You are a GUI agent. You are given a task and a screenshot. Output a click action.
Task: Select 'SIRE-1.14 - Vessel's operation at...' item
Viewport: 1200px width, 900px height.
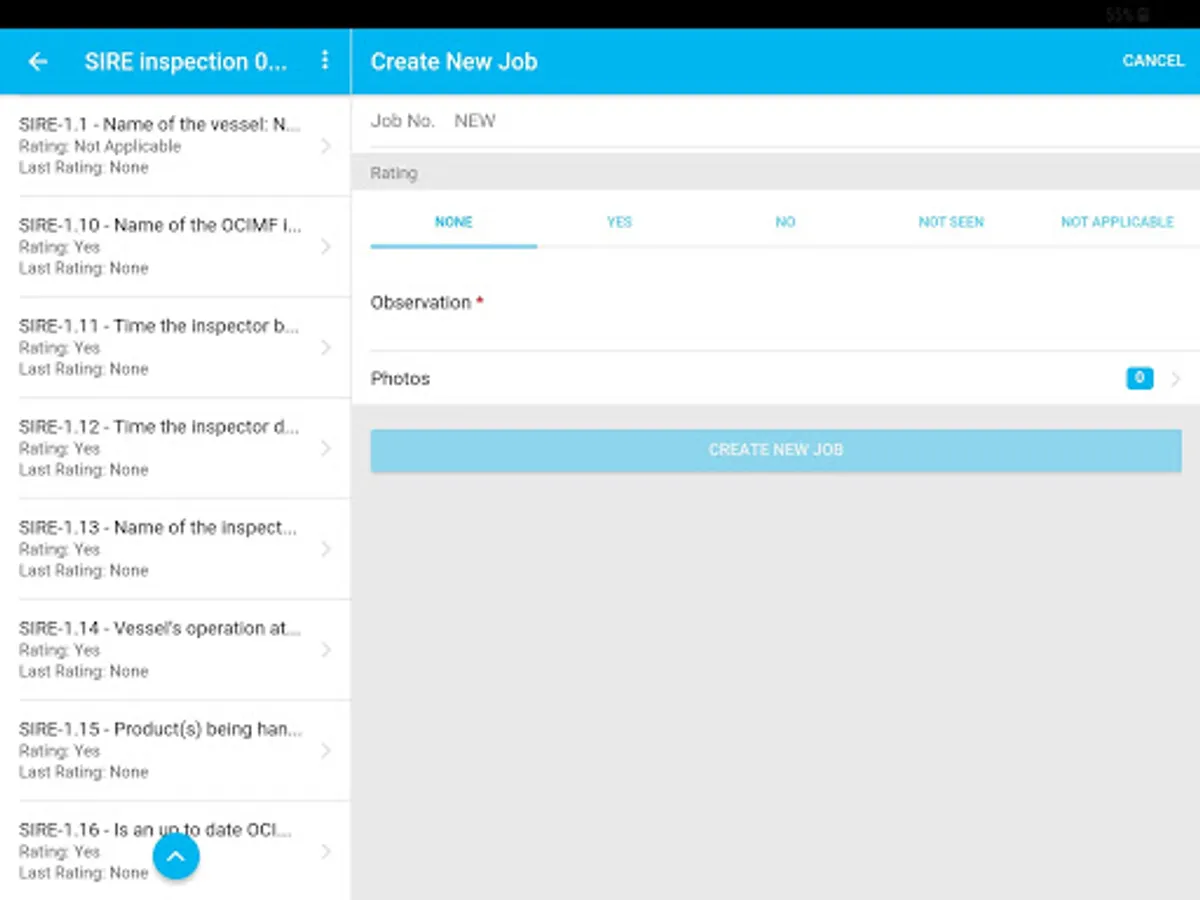tap(175, 650)
